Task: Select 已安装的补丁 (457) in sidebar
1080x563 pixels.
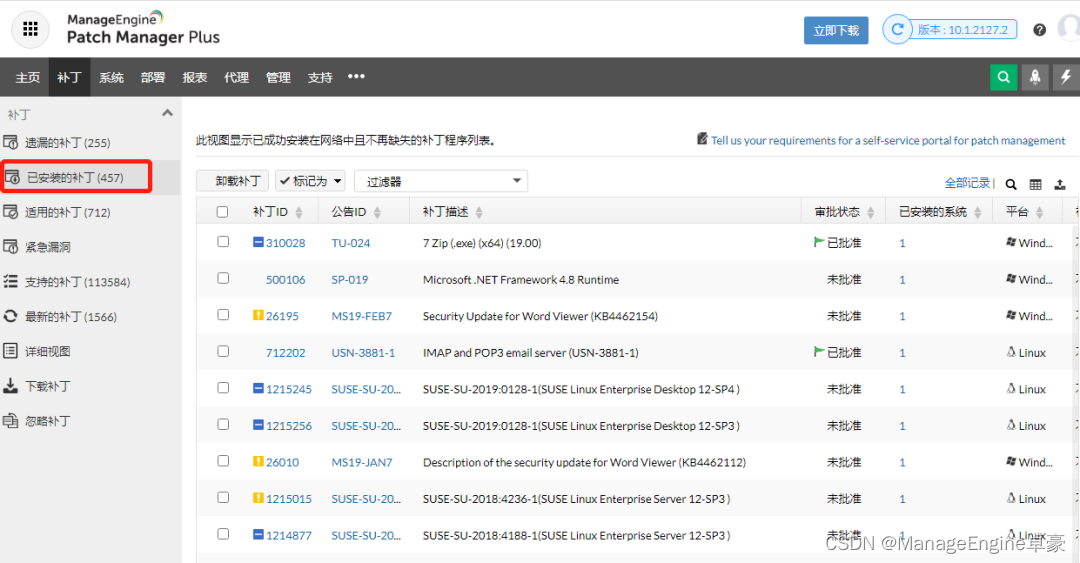Action: 76,177
